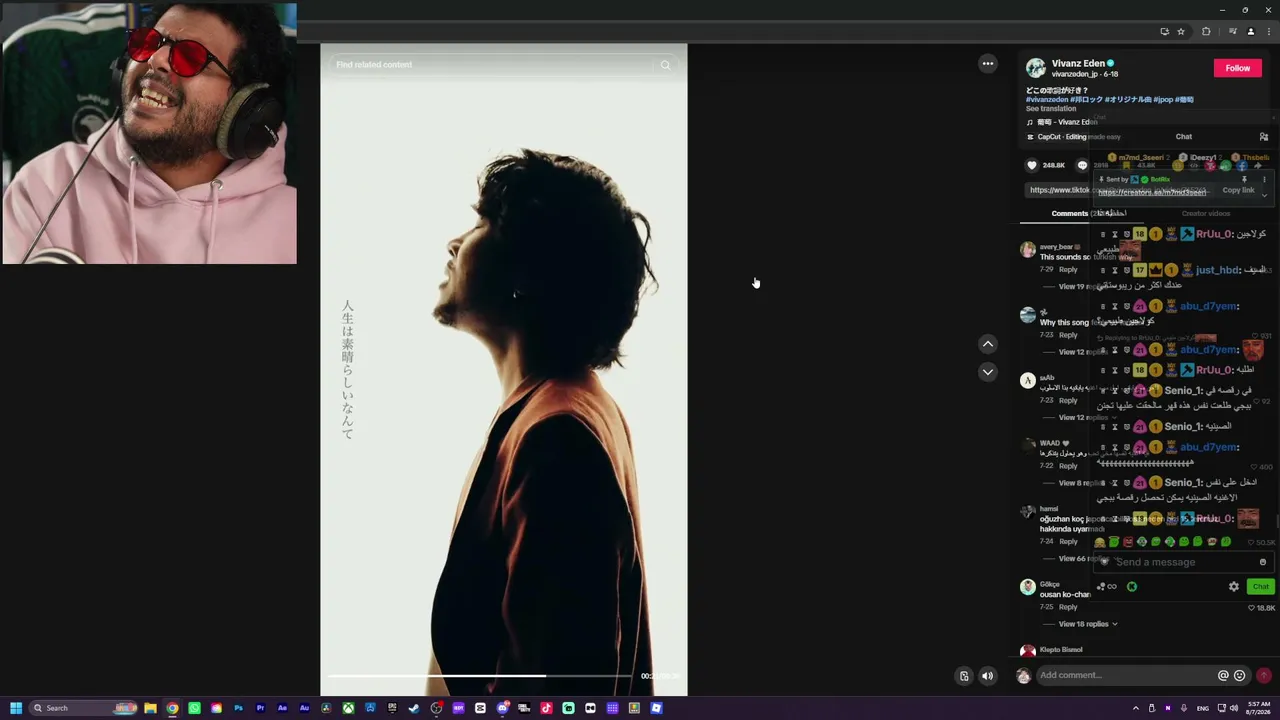Open the Windows Start menu

pyautogui.click(x=16, y=708)
